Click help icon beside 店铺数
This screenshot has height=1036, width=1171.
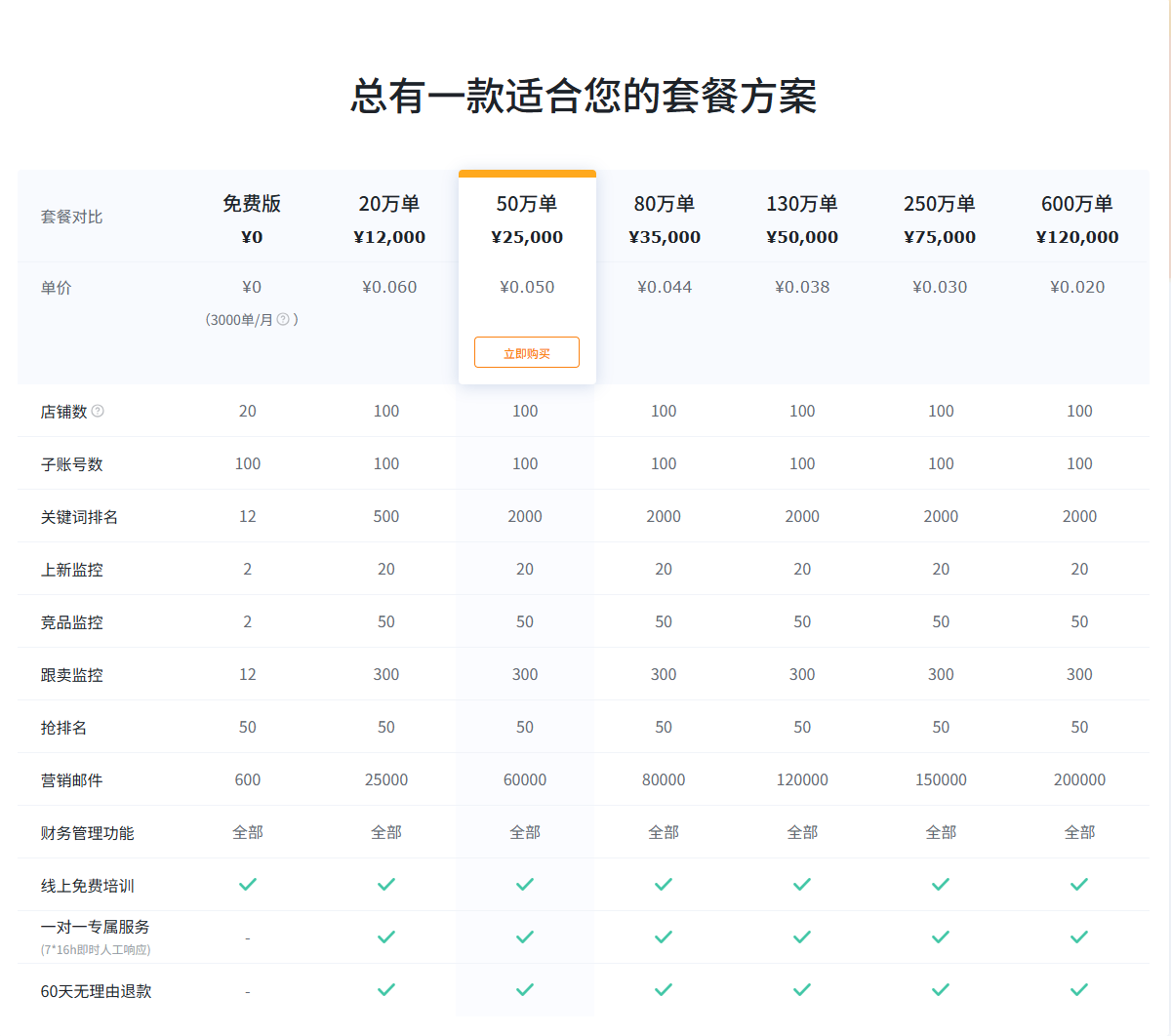pyautogui.click(x=98, y=411)
